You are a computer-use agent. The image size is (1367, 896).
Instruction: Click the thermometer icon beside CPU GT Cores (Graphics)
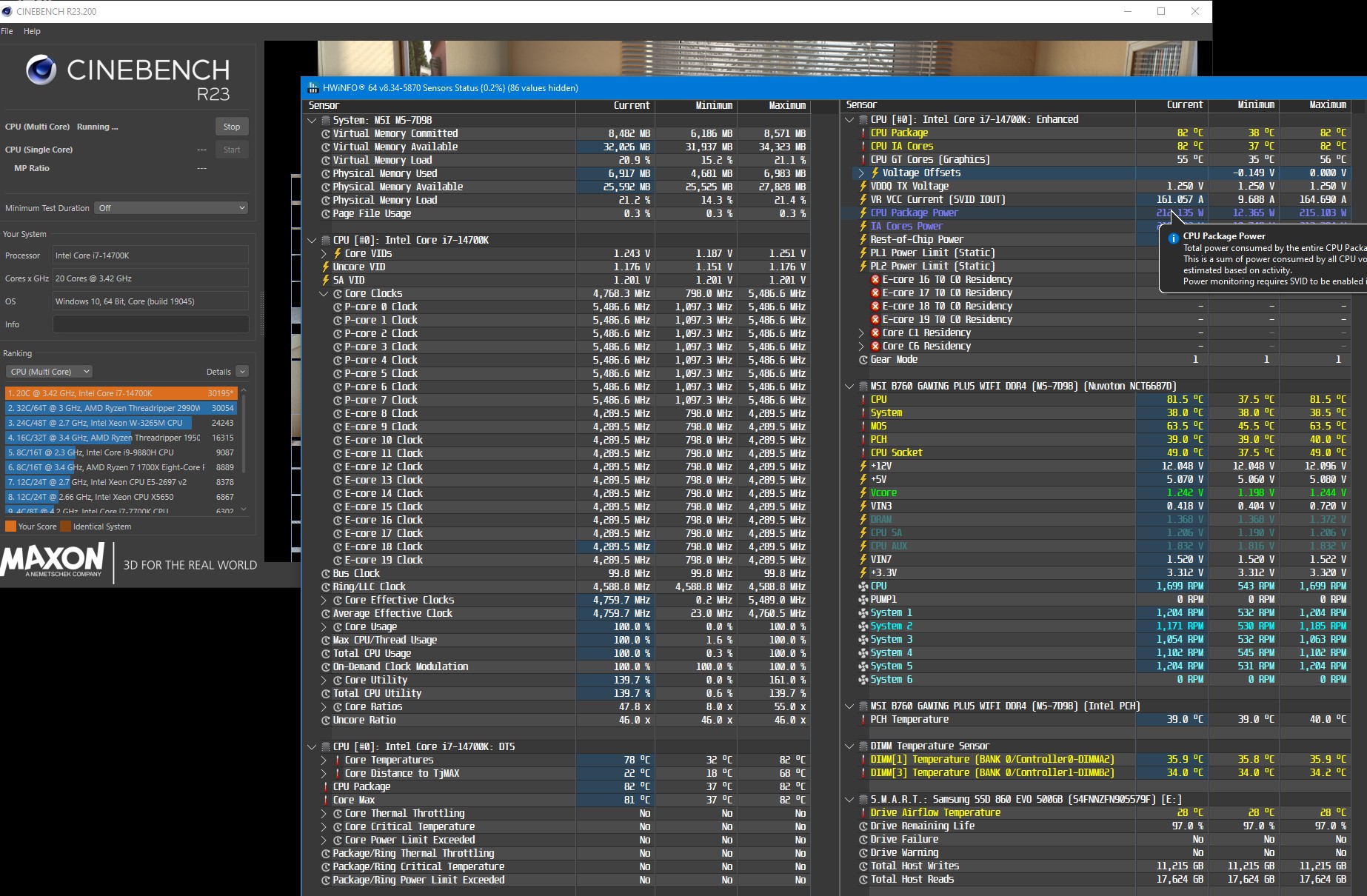click(863, 160)
